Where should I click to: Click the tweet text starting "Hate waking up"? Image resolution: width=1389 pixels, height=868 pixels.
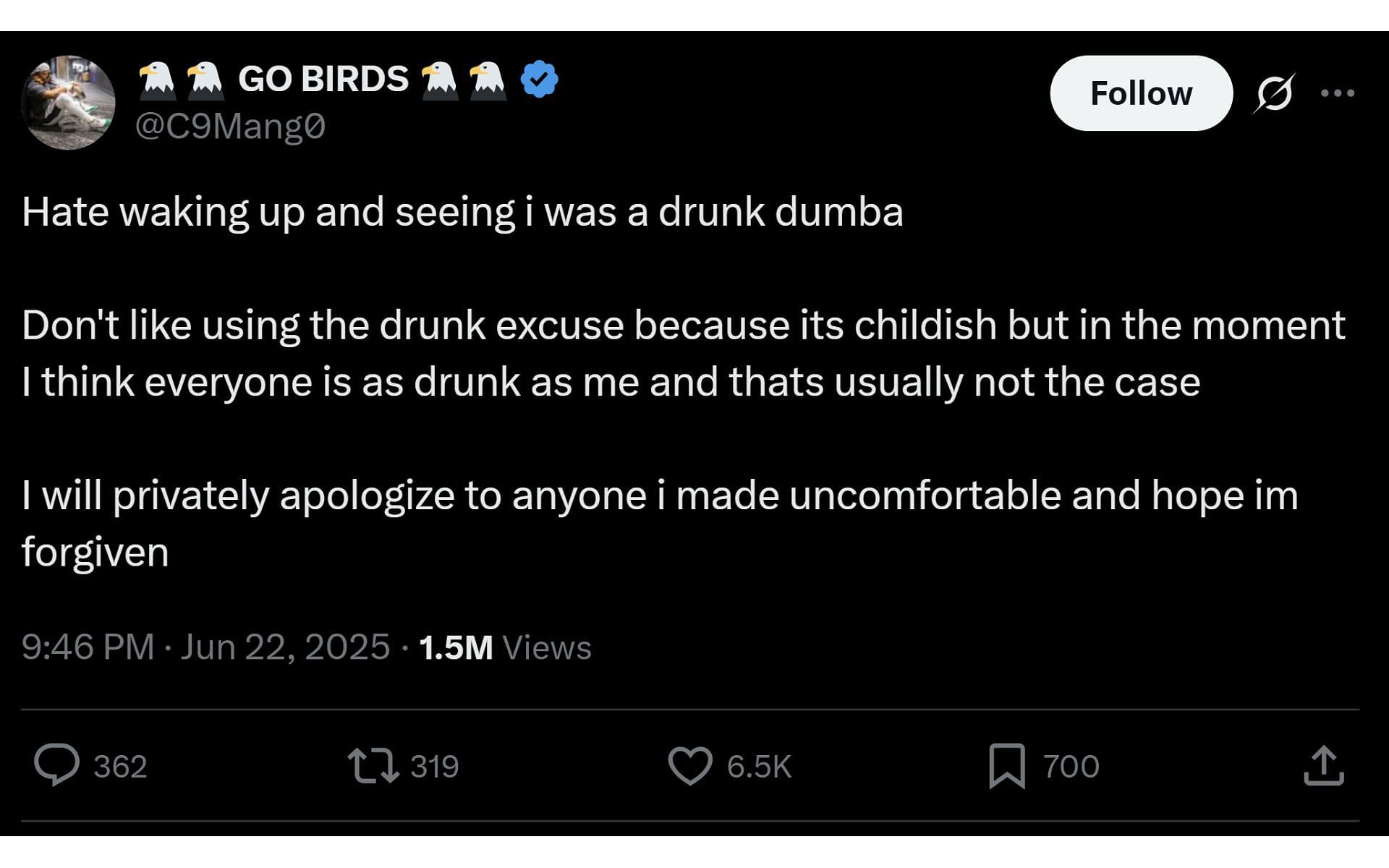pyautogui.click(x=462, y=212)
